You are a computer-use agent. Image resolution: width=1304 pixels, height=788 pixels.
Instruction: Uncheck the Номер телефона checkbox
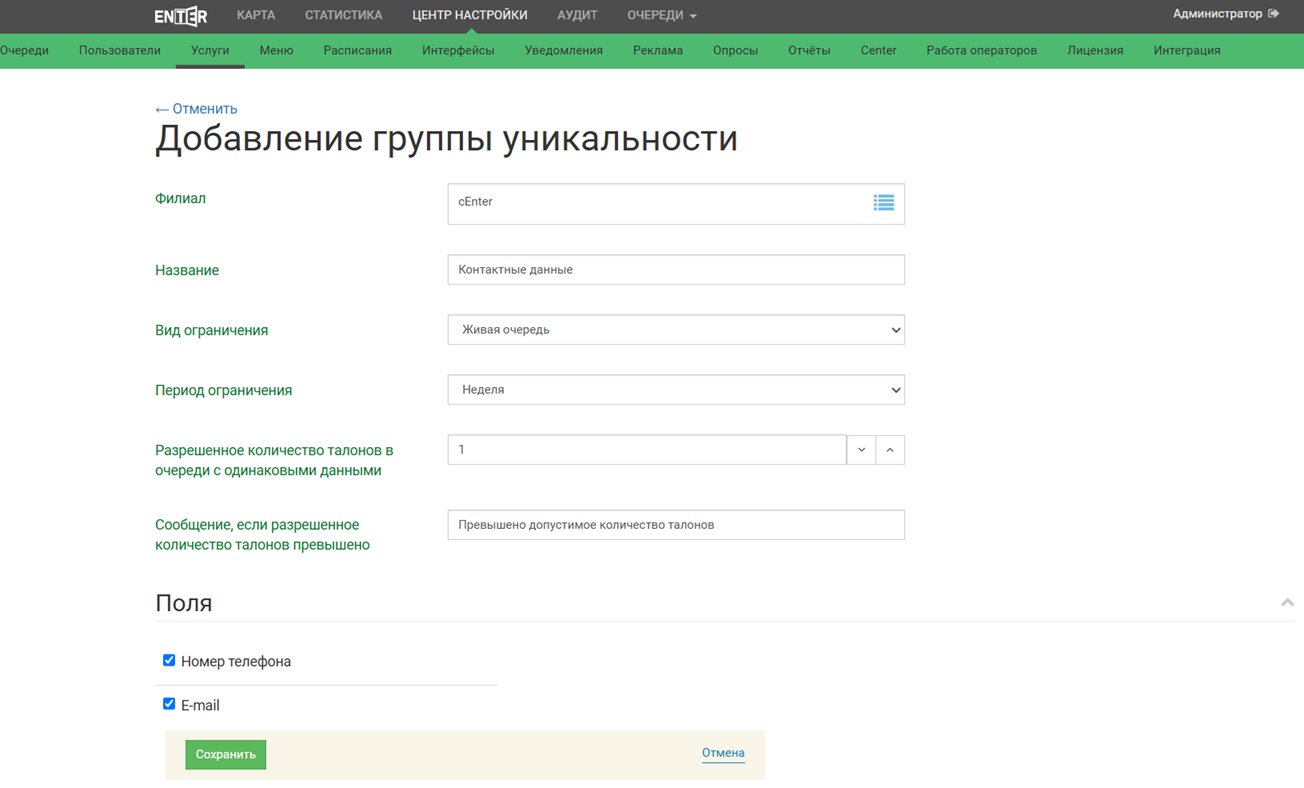point(169,660)
